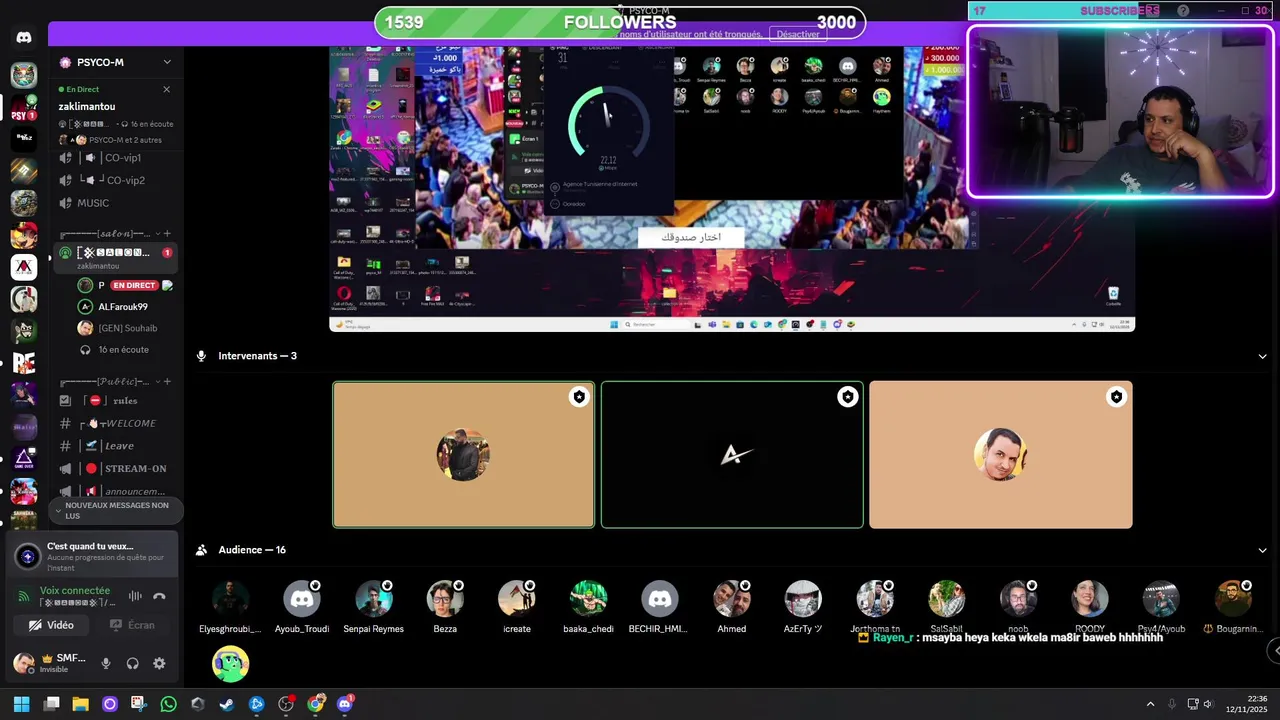Collapse the Intervenants section
Screen dimensions: 1280x720
click(1262, 356)
